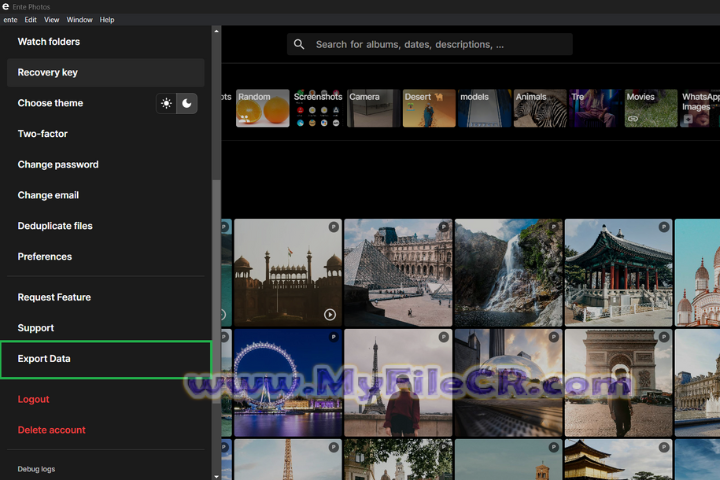
Task: Open the Random album
Action: pos(263,108)
